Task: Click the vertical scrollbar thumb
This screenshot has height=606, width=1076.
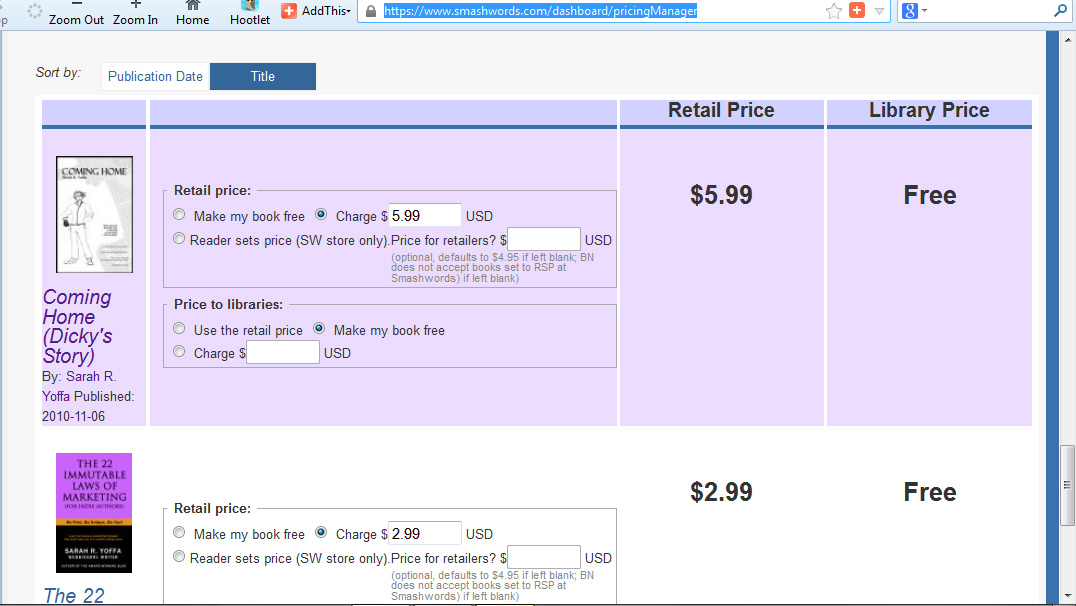Action: coord(1067,485)
